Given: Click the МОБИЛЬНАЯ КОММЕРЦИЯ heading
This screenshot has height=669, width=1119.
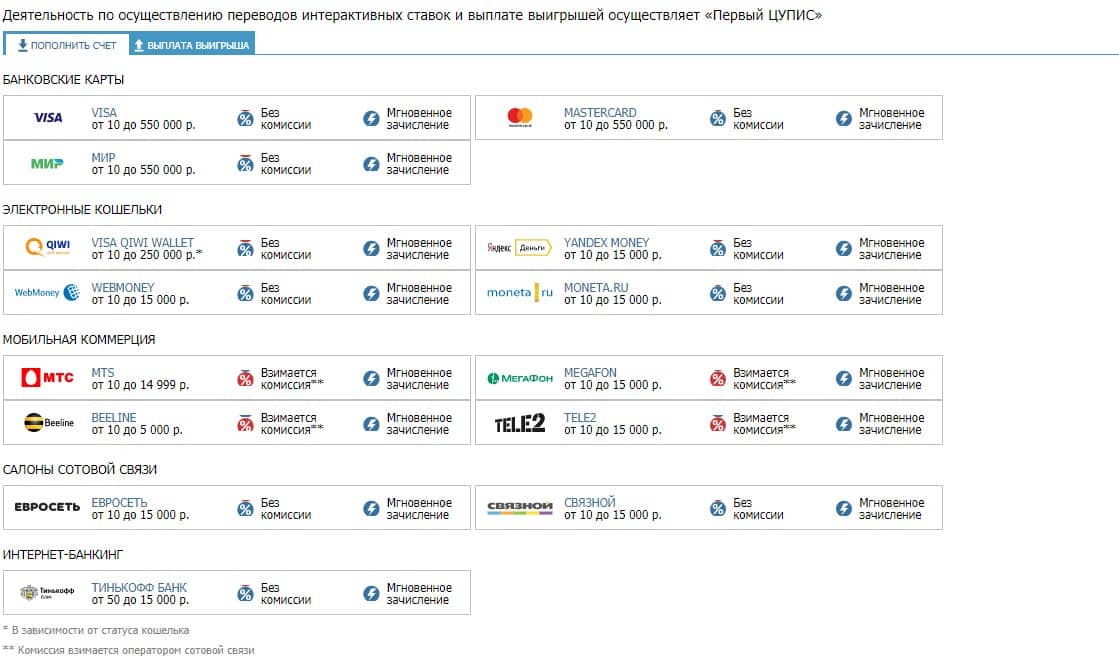Looking at the screenshot, I should click(x=79, y=339).
